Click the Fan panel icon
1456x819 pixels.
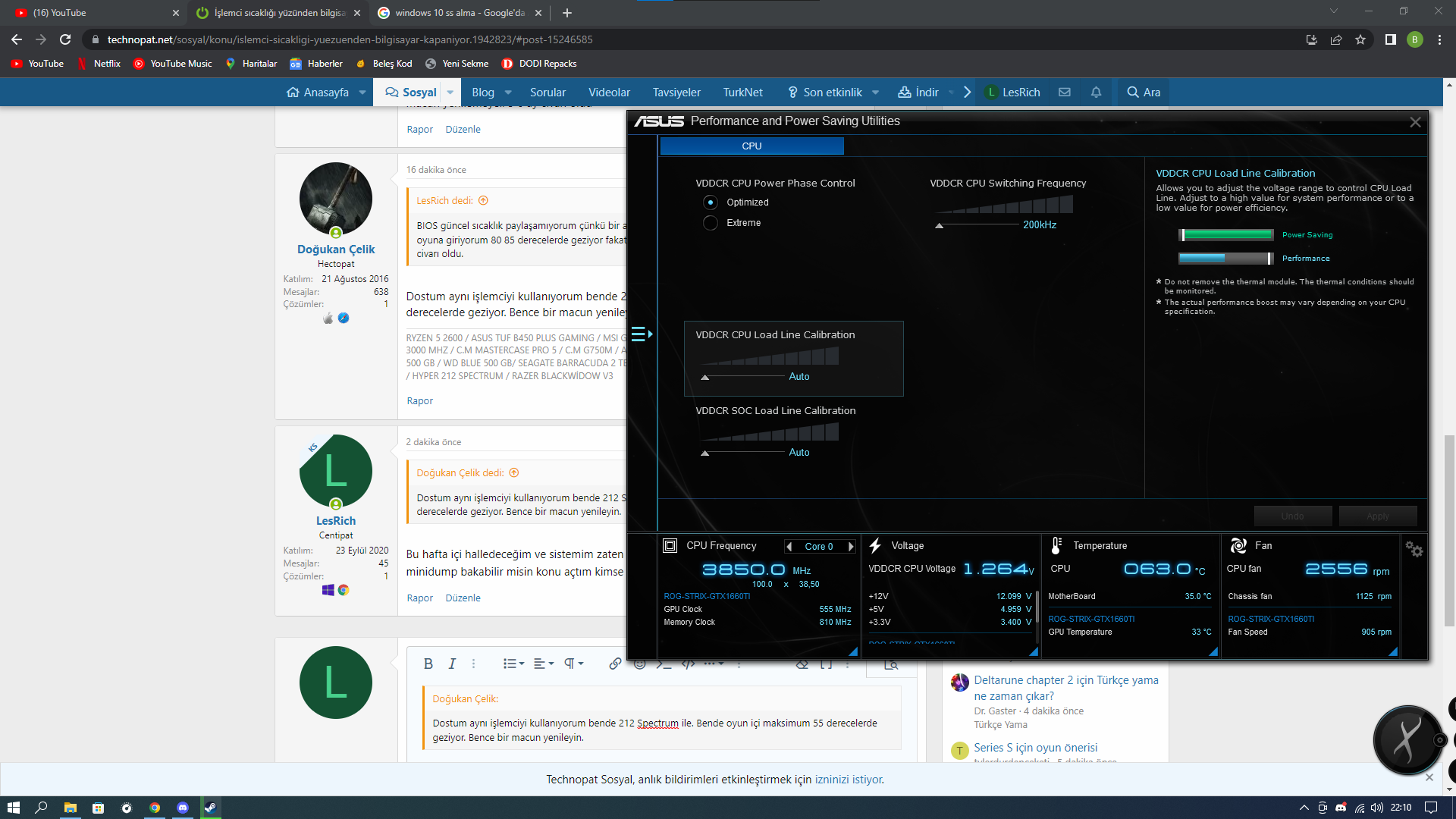coord(1238,545)
